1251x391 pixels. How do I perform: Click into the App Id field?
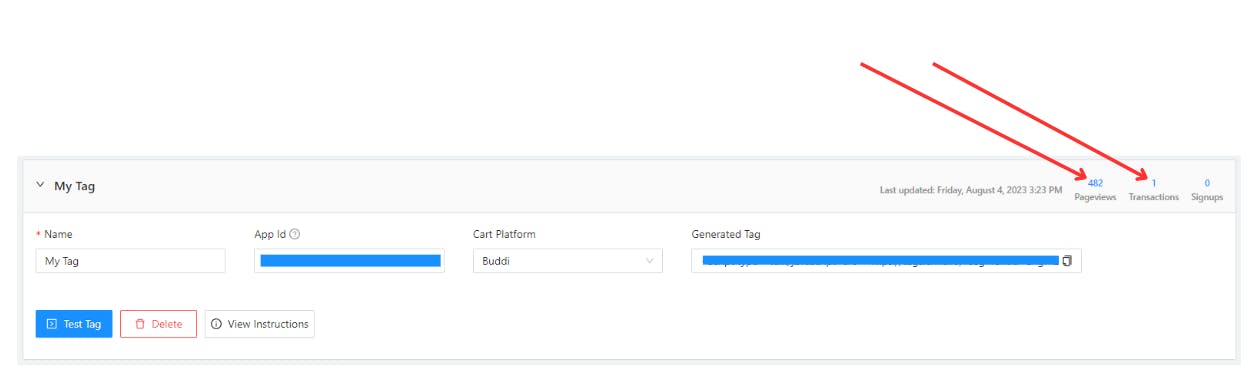[349, 261]
